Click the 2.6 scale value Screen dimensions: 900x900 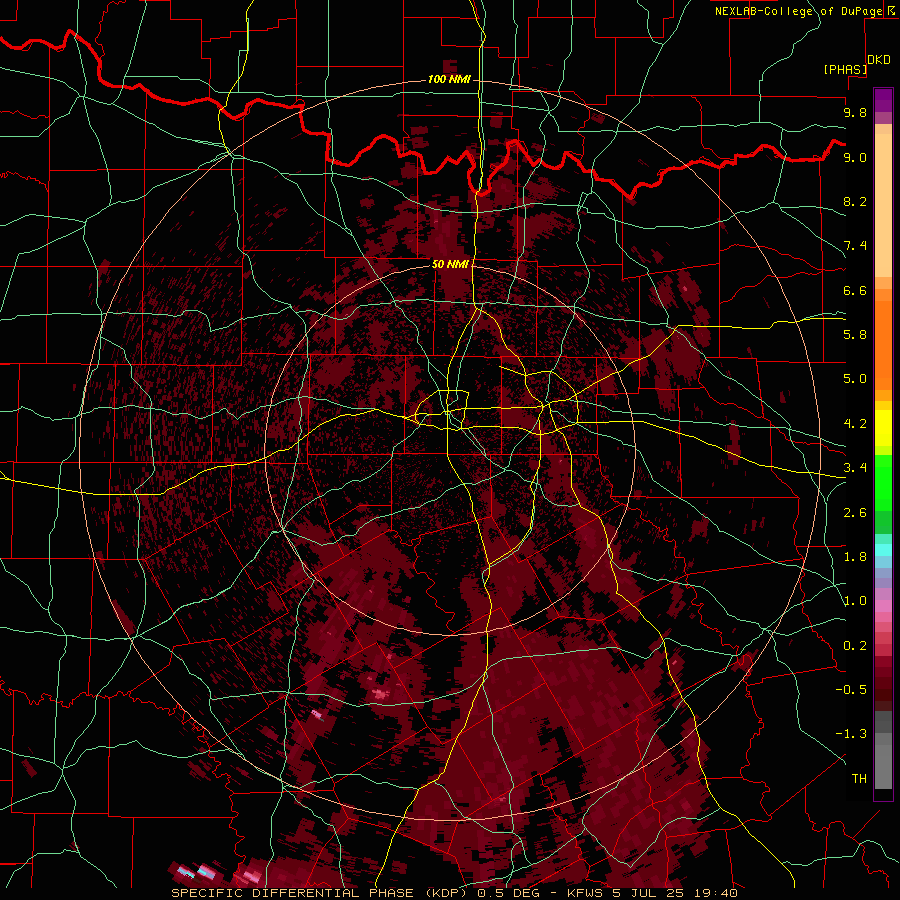point(855,513)
